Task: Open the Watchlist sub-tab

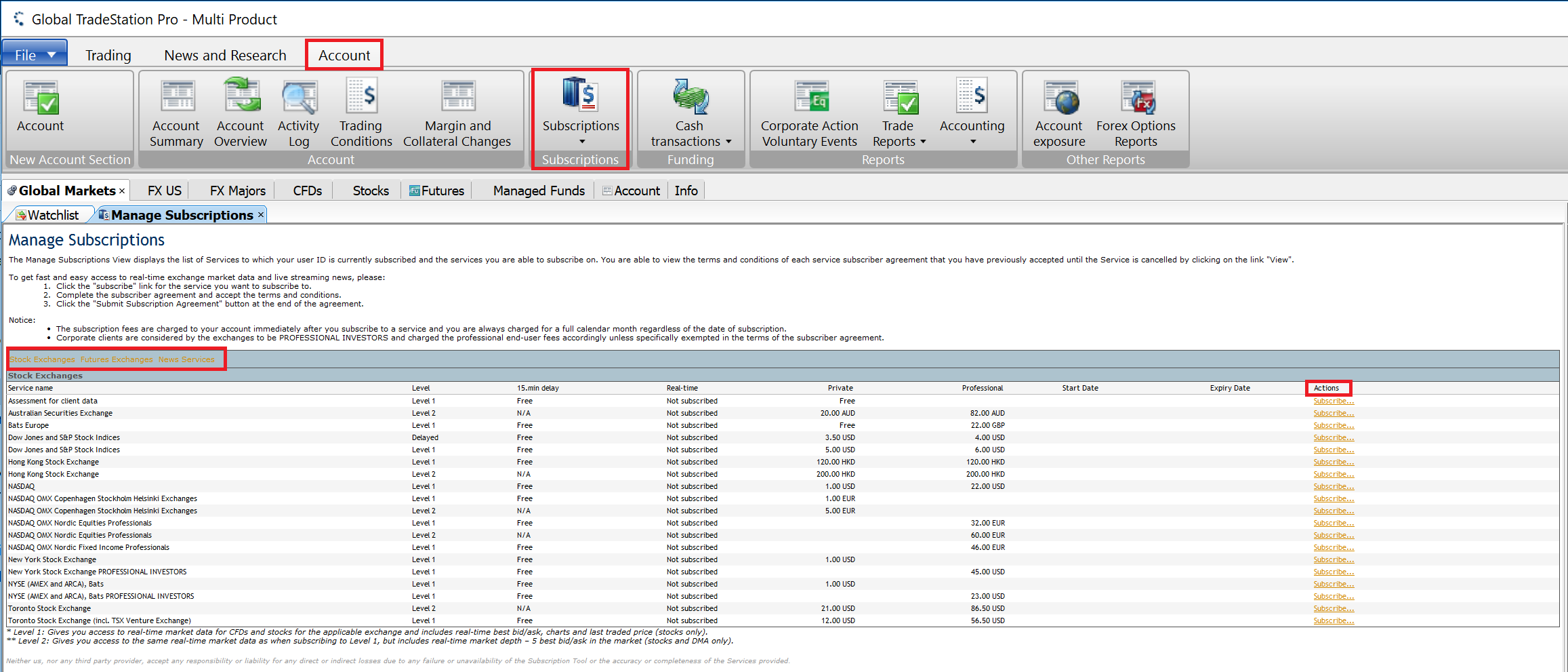Action: point(47,215)
